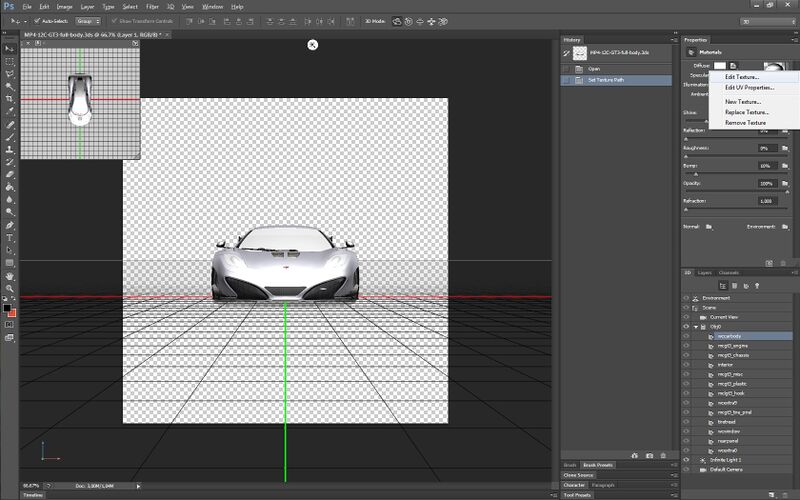Select the Open history state

[x=594, y=68]
